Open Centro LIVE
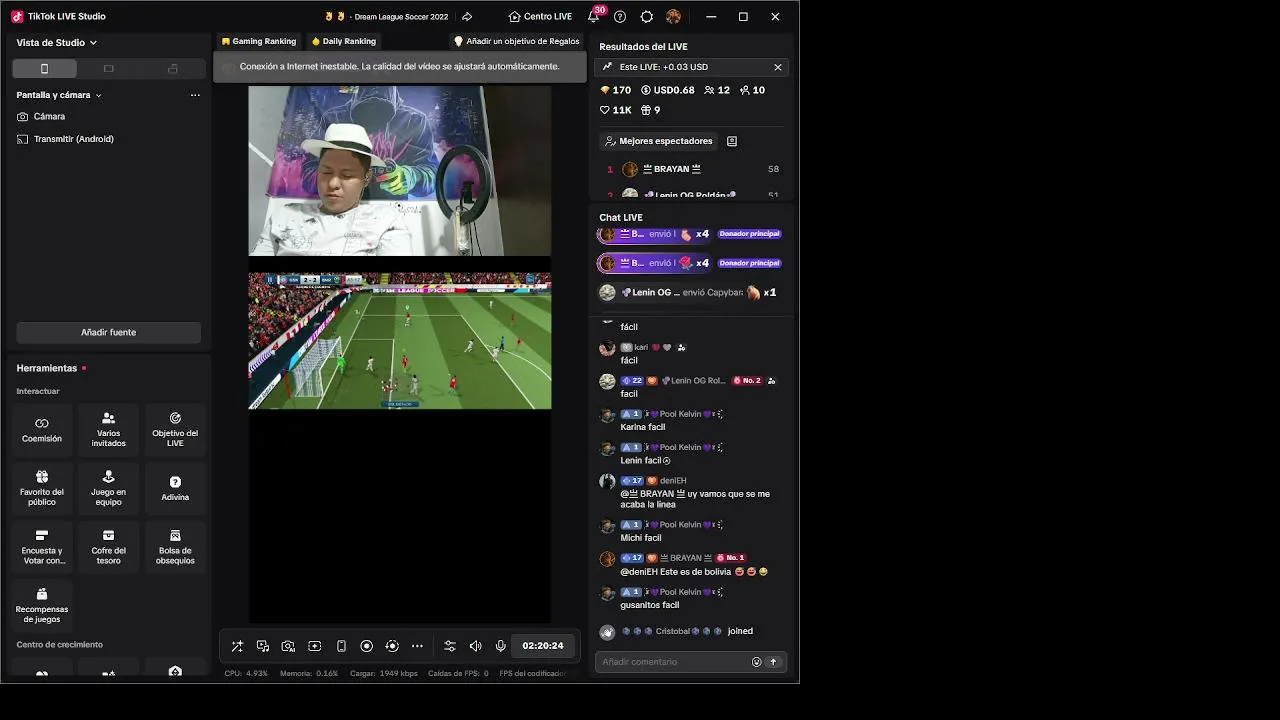This screenshot has width=1280, height=720. (540, 17)
